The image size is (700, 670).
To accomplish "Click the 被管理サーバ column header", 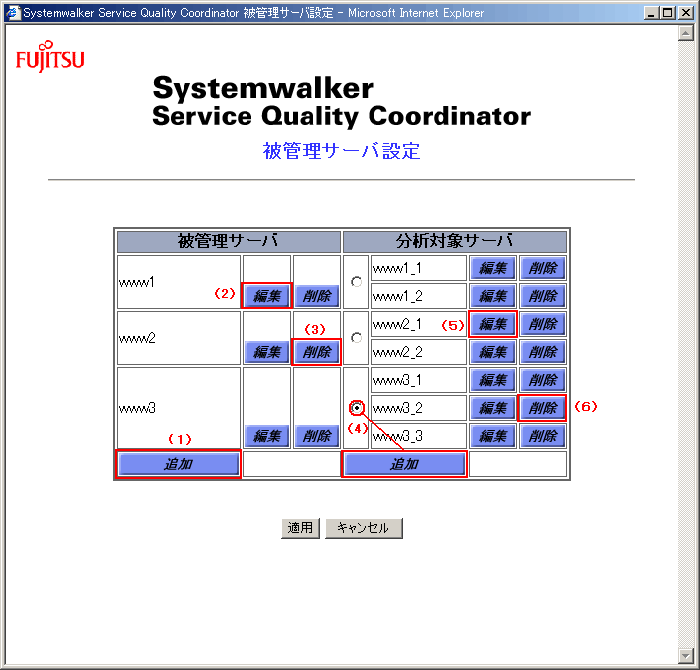I will [229, 241].
